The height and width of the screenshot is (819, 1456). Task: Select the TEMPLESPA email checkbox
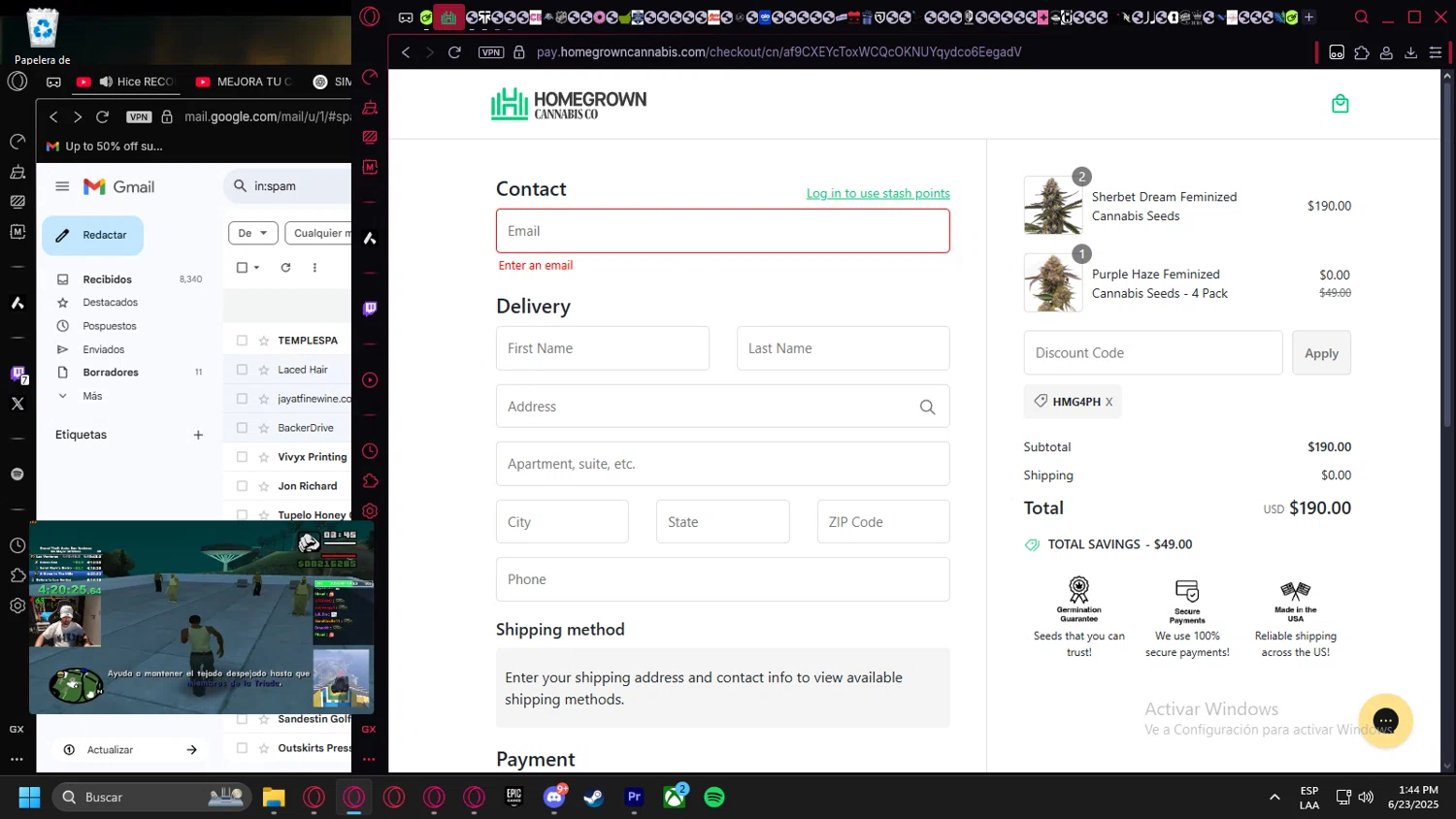(x=242, y=341)
